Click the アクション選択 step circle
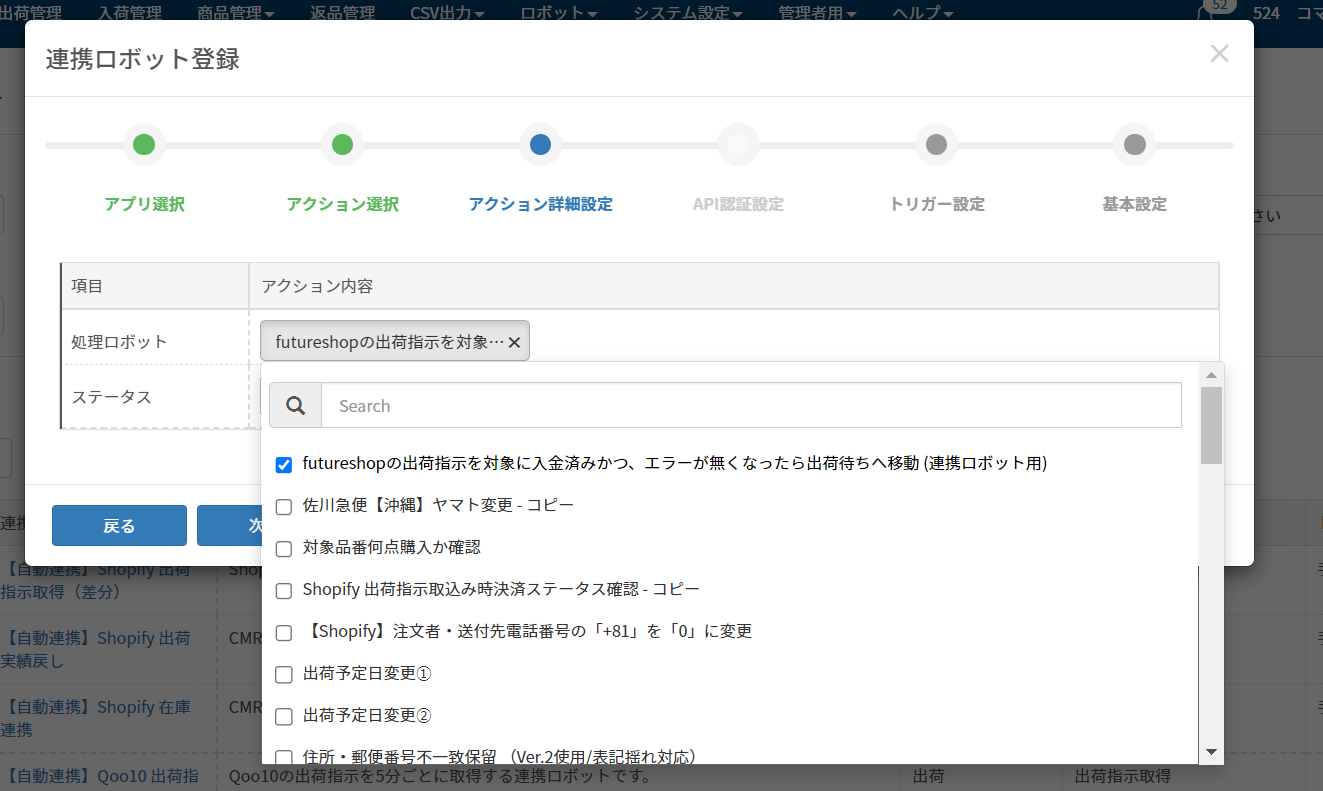 342,145
